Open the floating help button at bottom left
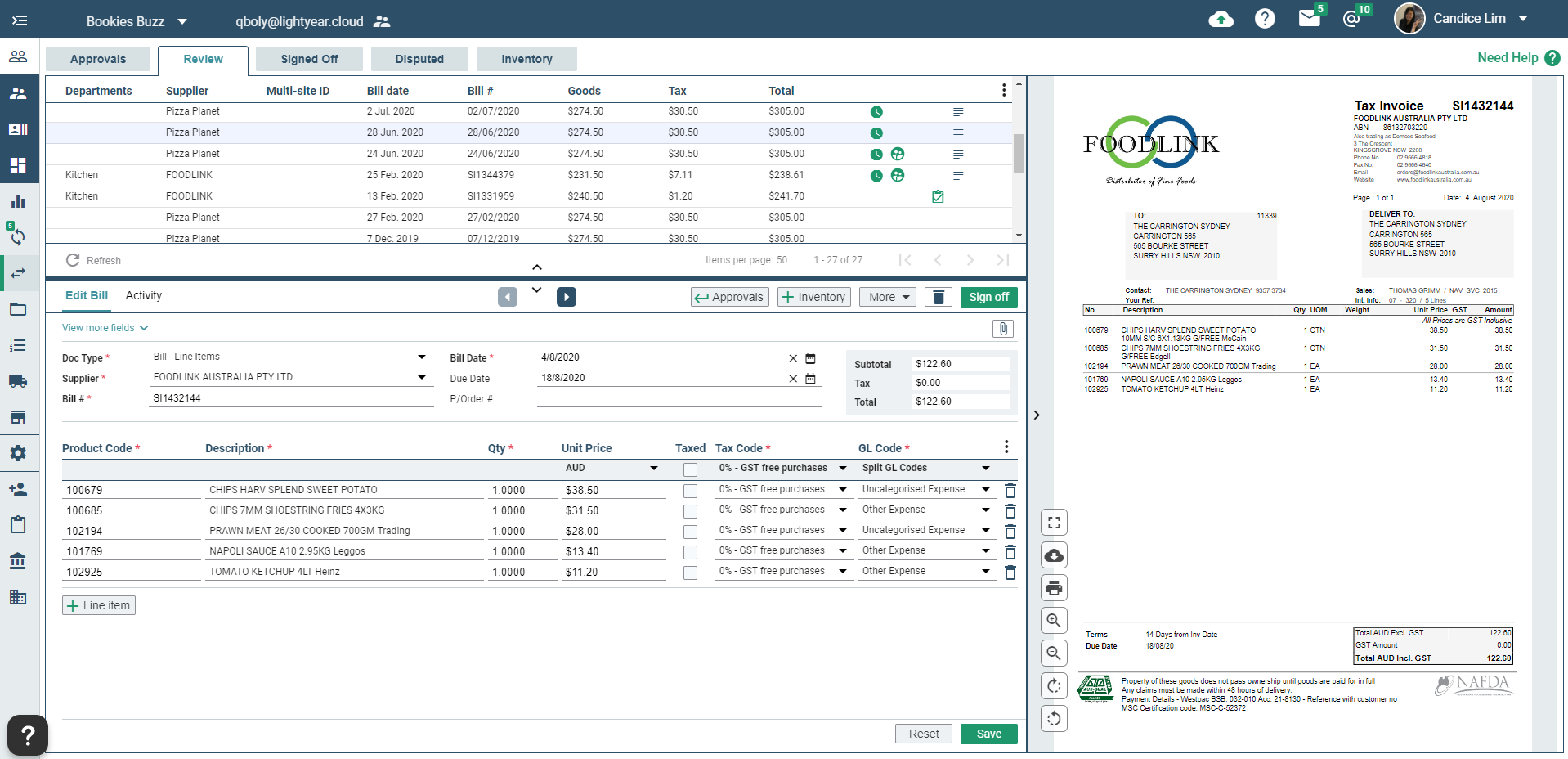 (x=27, y=735)
